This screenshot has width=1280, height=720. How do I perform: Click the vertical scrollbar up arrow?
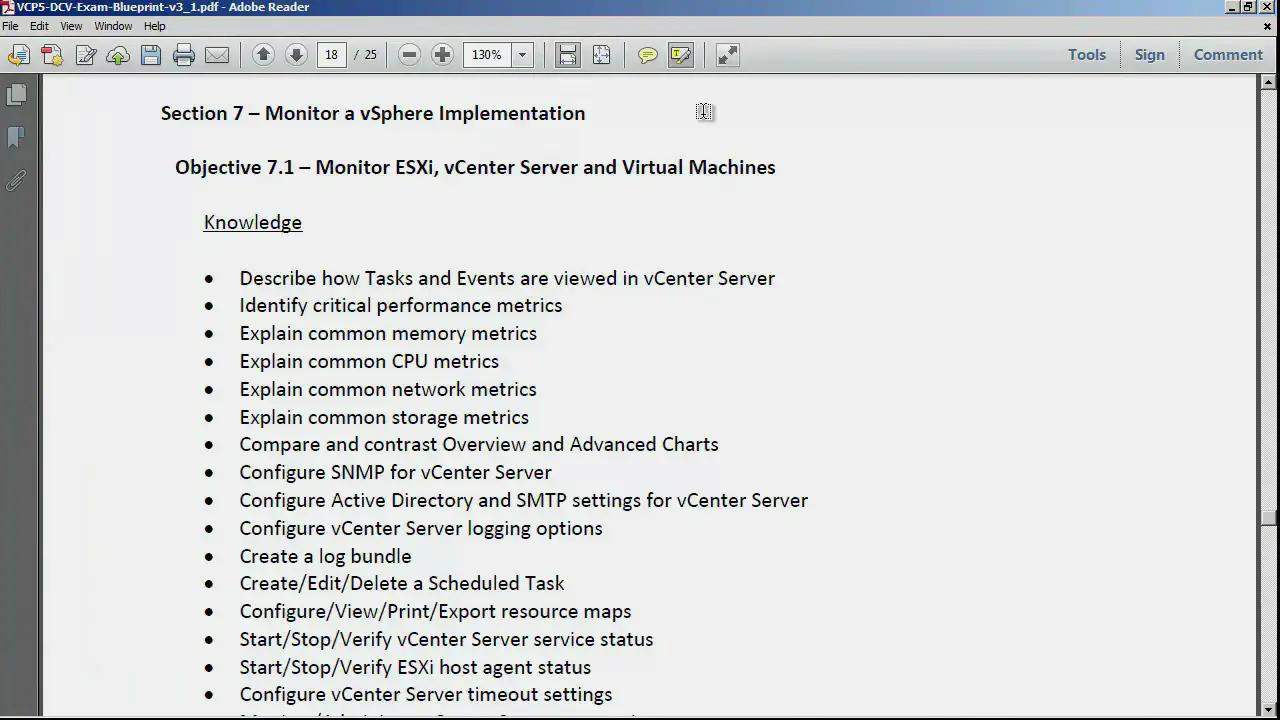[1269, 81]
